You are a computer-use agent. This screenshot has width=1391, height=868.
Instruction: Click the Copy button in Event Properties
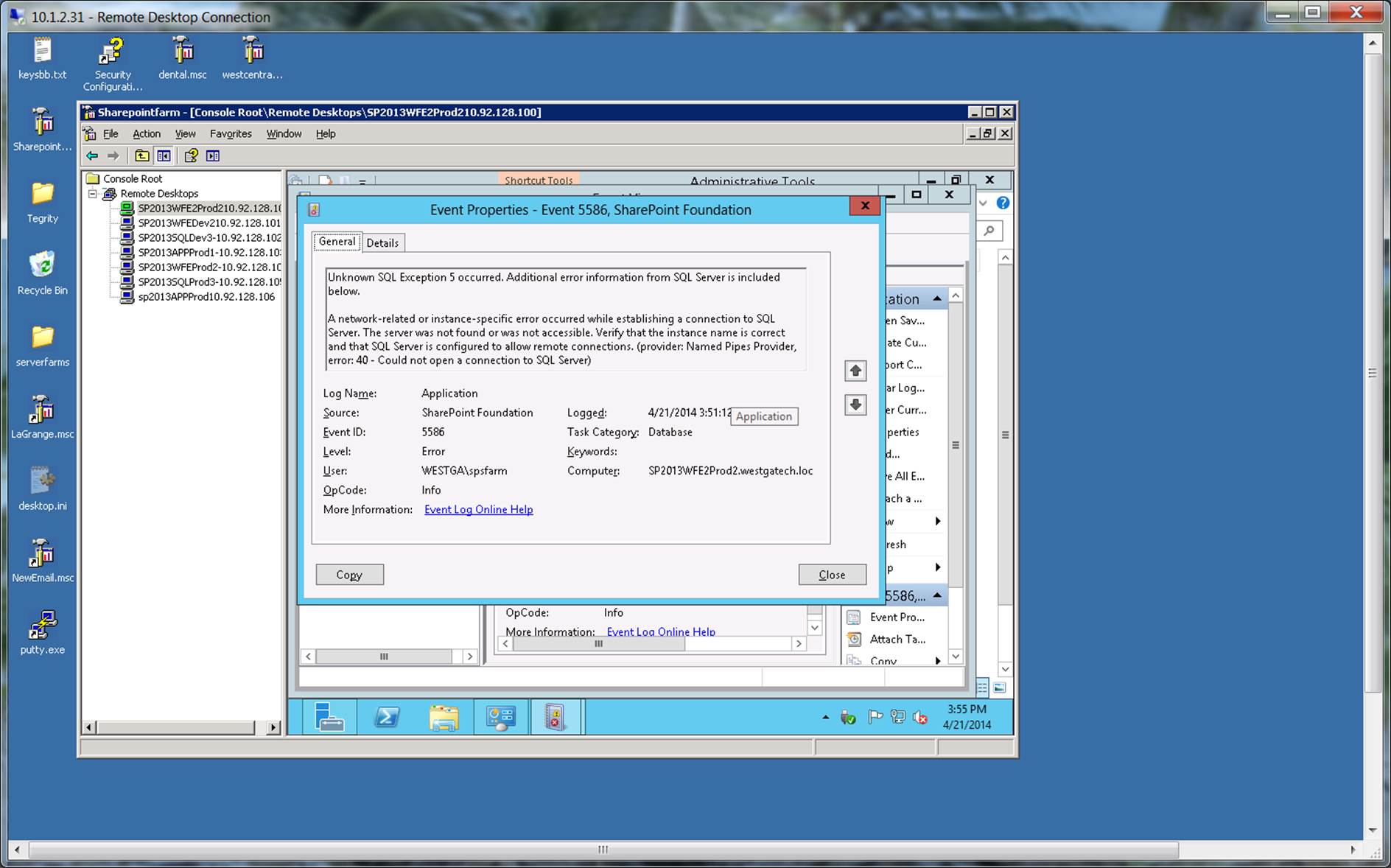tap(349, 575)
